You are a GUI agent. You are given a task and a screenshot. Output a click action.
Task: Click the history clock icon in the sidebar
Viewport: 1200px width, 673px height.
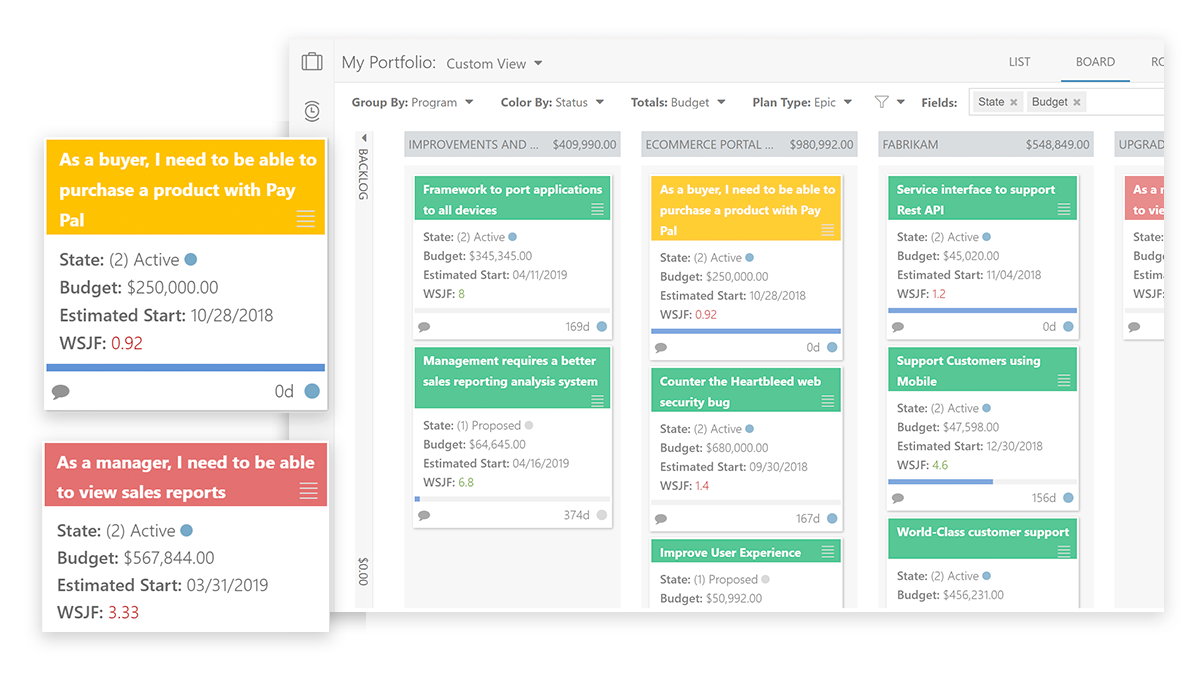pyautogui.click(x=311, y=111)
